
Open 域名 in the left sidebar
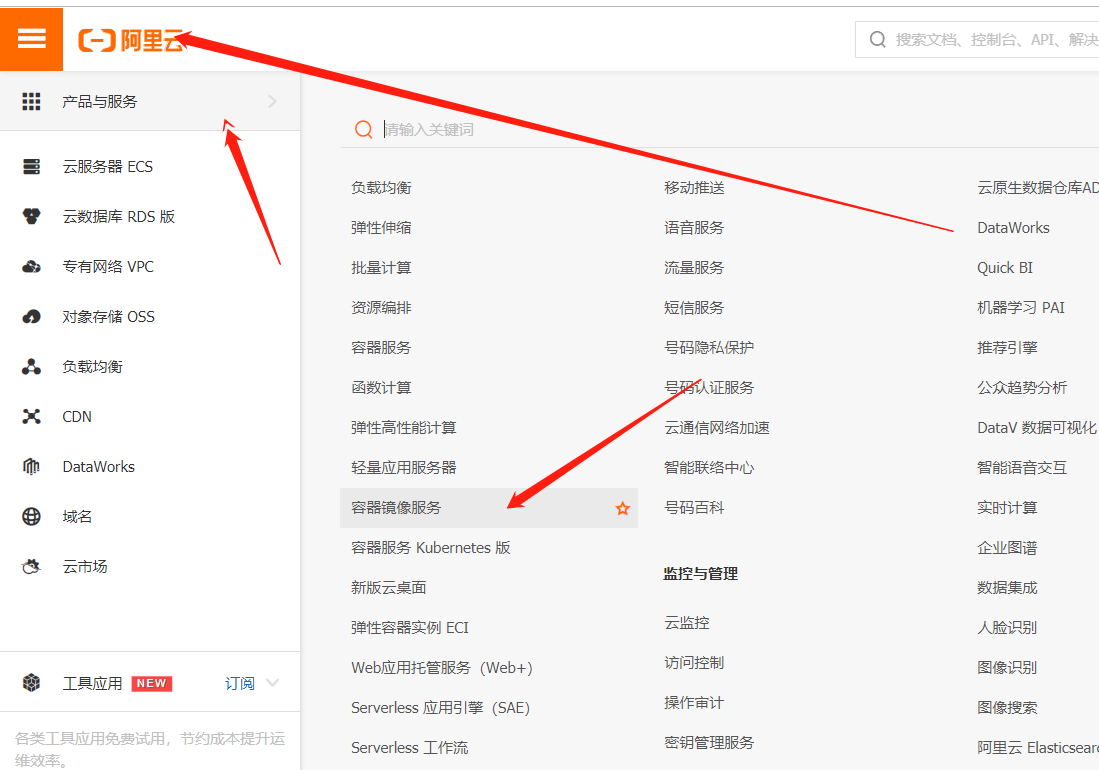pos(77,516)
